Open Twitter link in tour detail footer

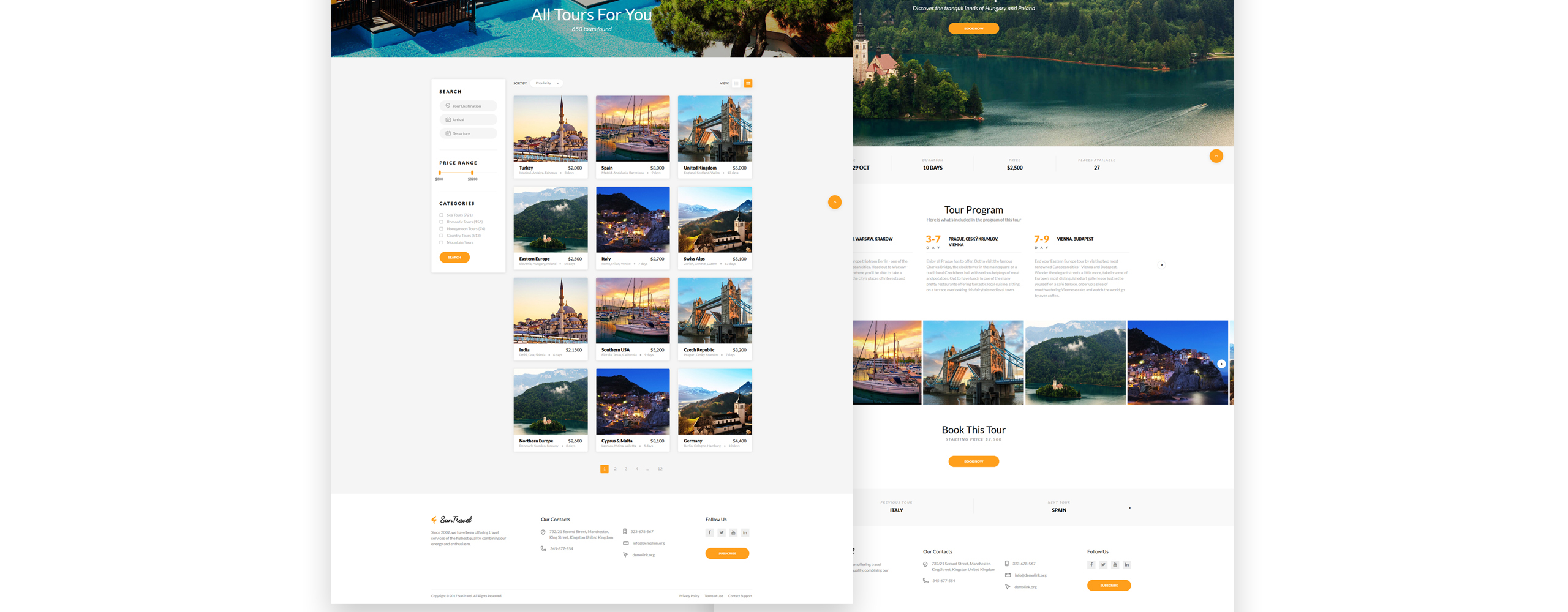pyautogui.click(x=1102, y=565)
